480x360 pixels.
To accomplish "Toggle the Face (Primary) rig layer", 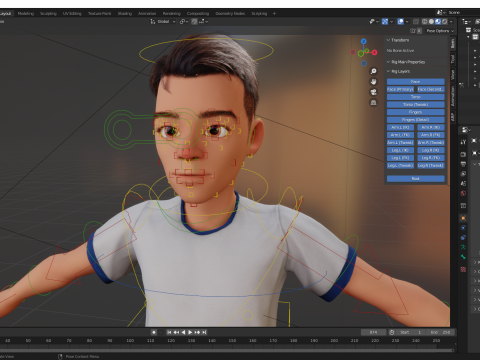I will click(400, 89).
